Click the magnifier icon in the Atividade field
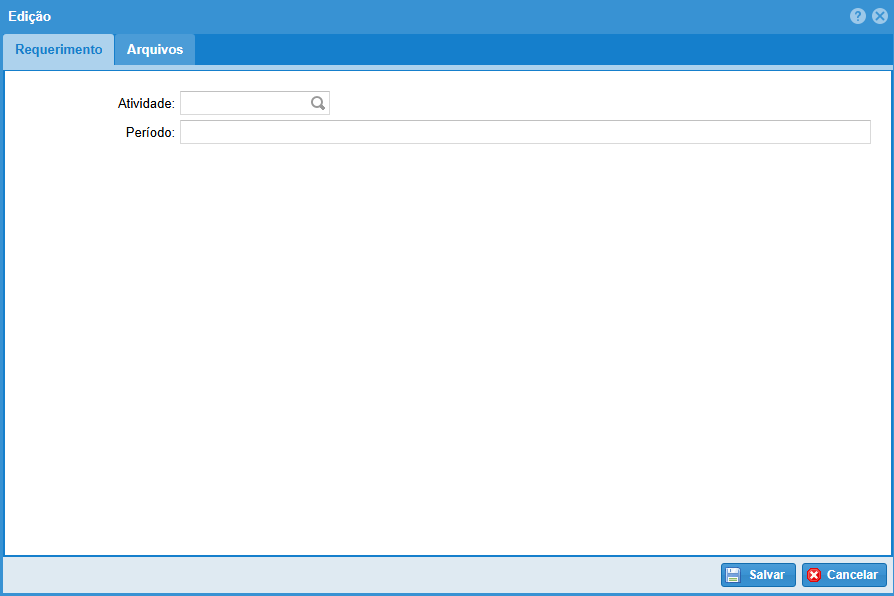Screen dimensions: 894x596 [318, 103]
